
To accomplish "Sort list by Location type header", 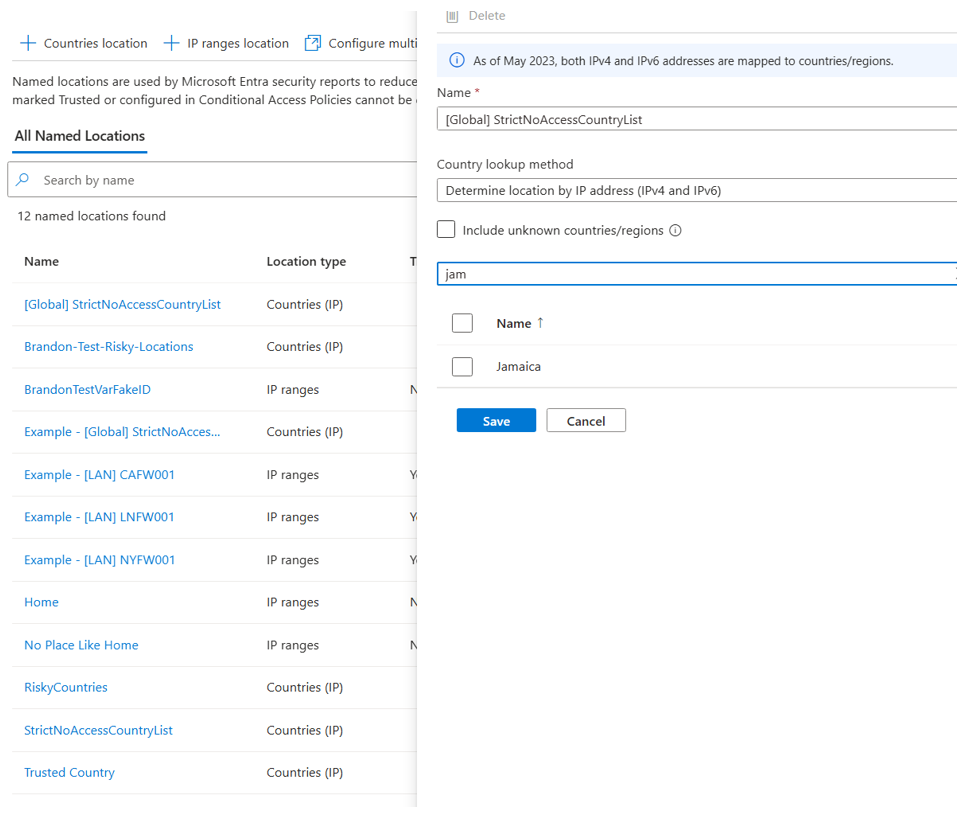I will pyautogui.click(x=306, y=261).
